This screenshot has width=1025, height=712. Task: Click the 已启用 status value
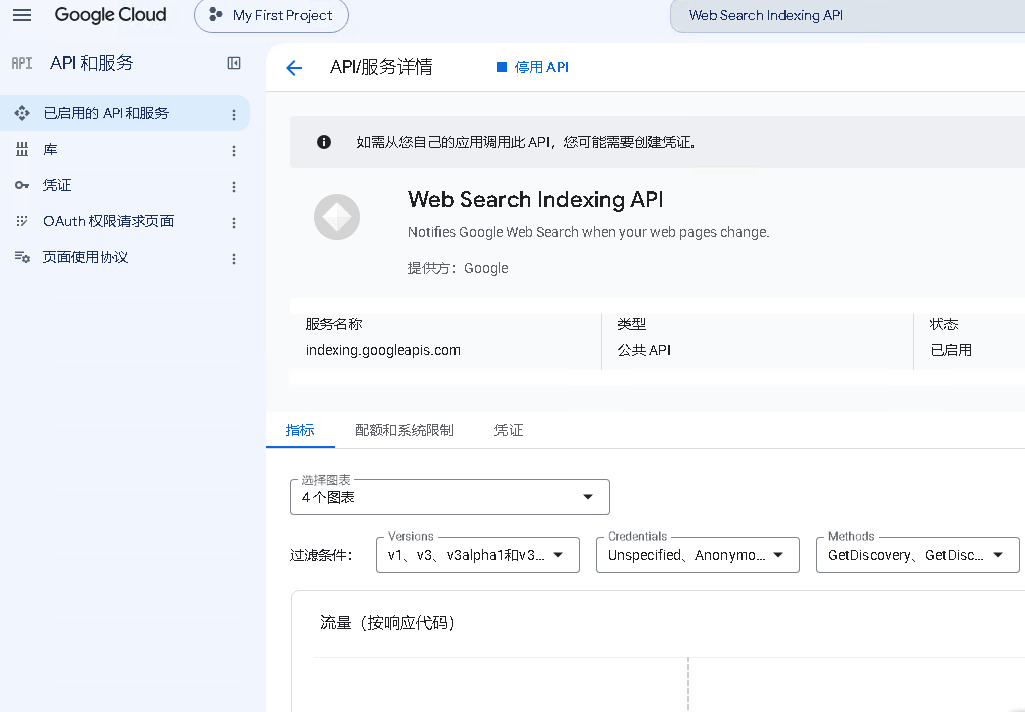pyautogui.click(x=951, y=350)
